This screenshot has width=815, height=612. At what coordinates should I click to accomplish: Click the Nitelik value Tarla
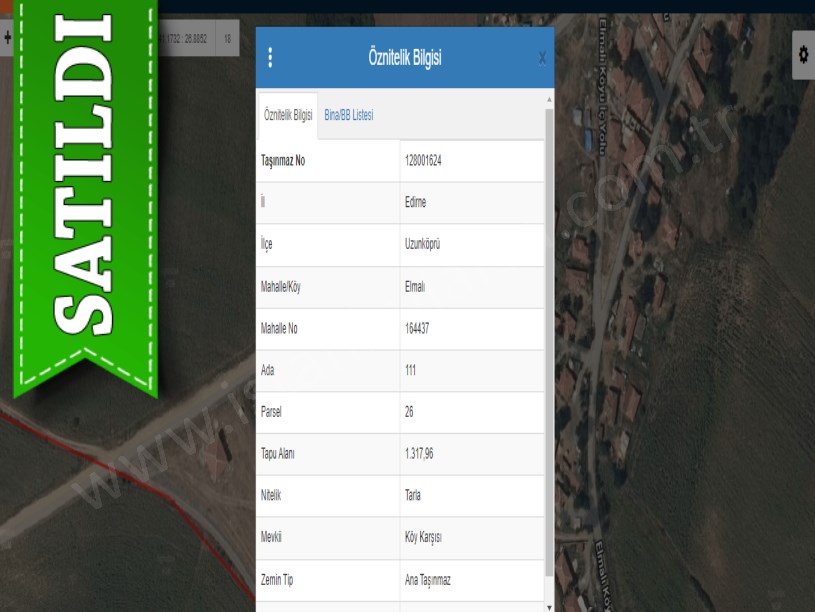point(413,496)
